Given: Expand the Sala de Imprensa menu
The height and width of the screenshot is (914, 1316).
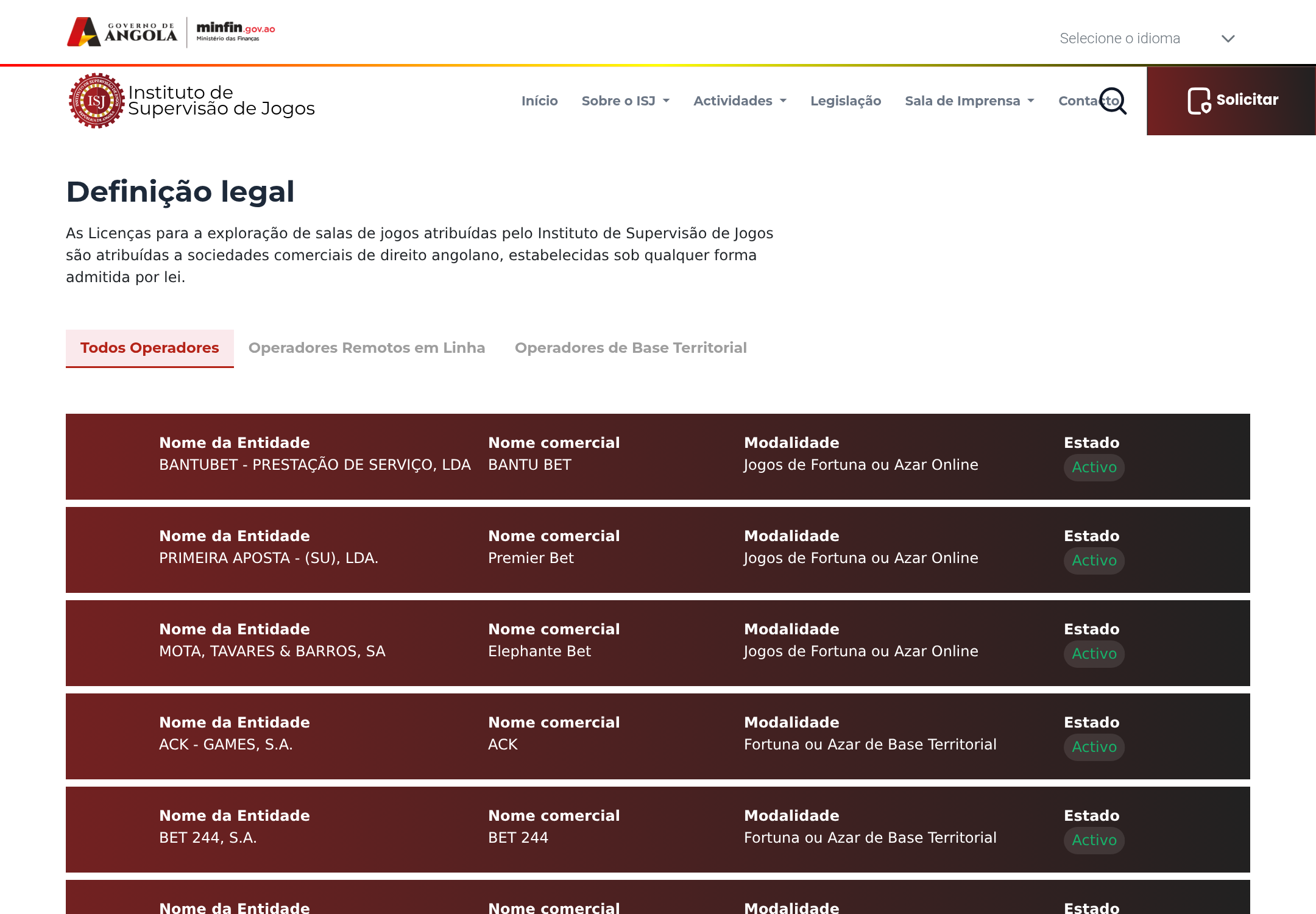Looking at the screenshot, I should pyautogui.click(x=969, y=101).
